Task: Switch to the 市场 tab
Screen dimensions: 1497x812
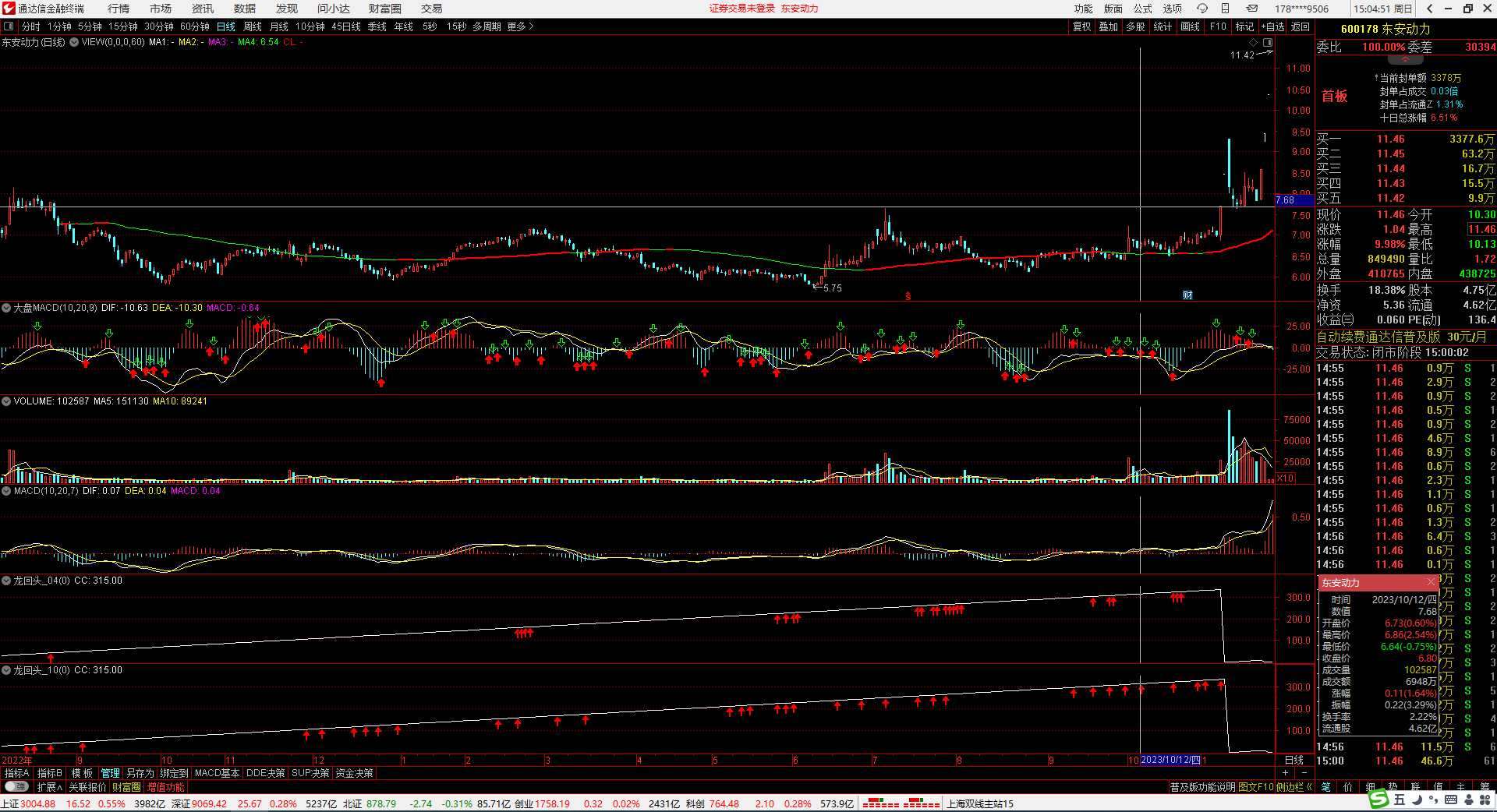Action: pos(161,9)
